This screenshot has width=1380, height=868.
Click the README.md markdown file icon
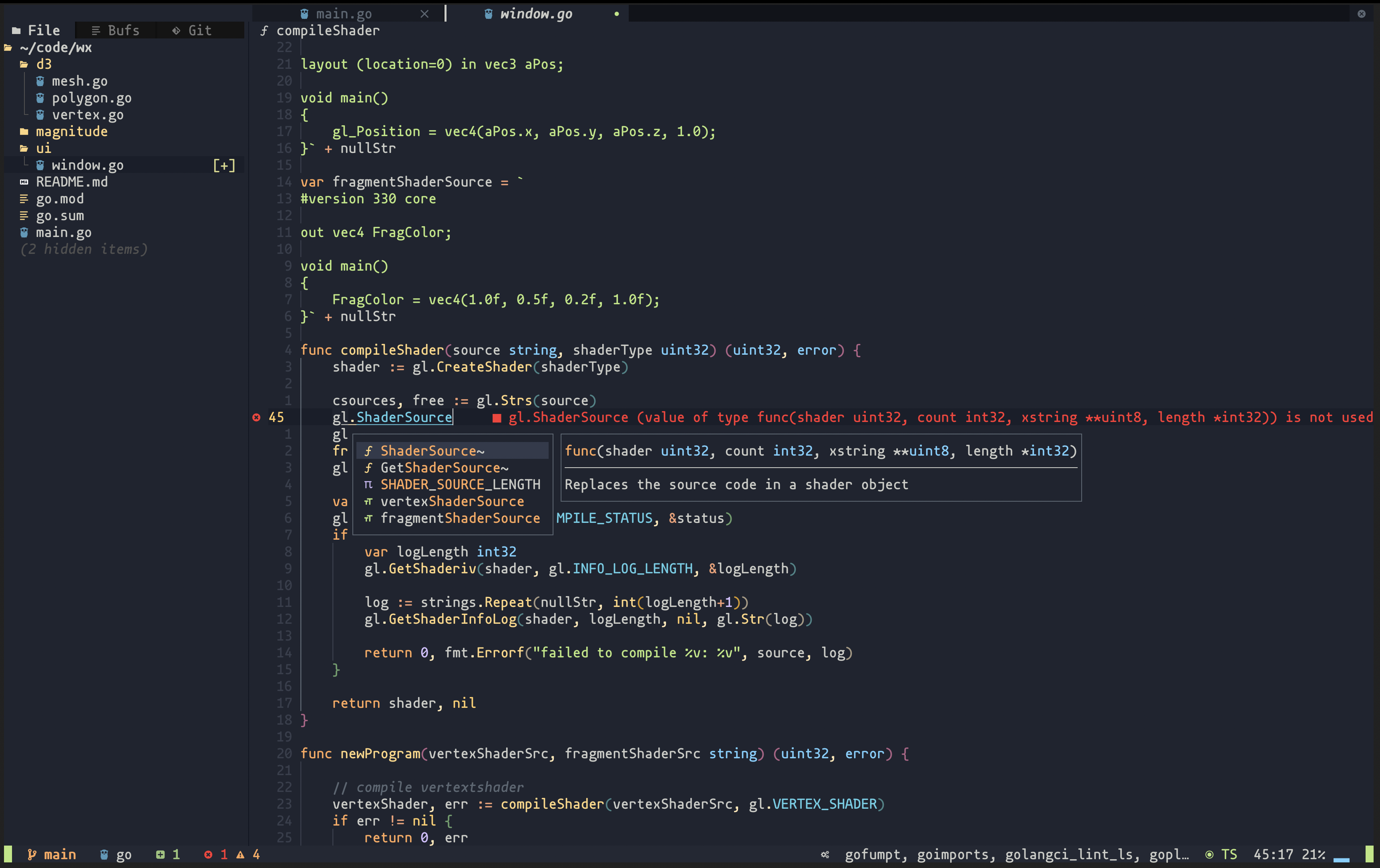click(24, 182)
